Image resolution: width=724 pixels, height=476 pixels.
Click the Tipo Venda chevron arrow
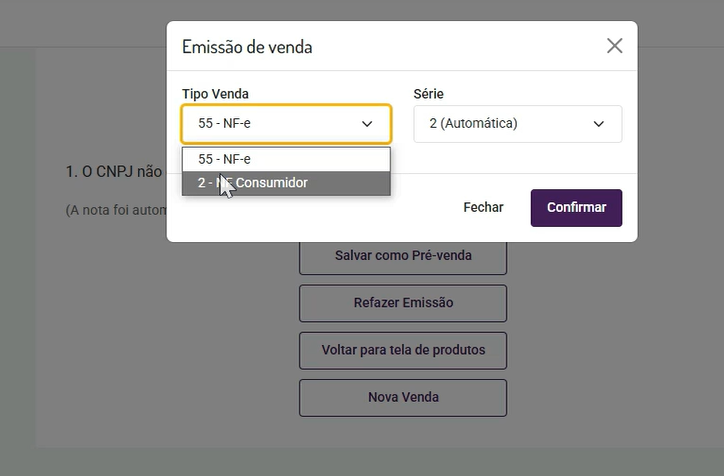367,124
